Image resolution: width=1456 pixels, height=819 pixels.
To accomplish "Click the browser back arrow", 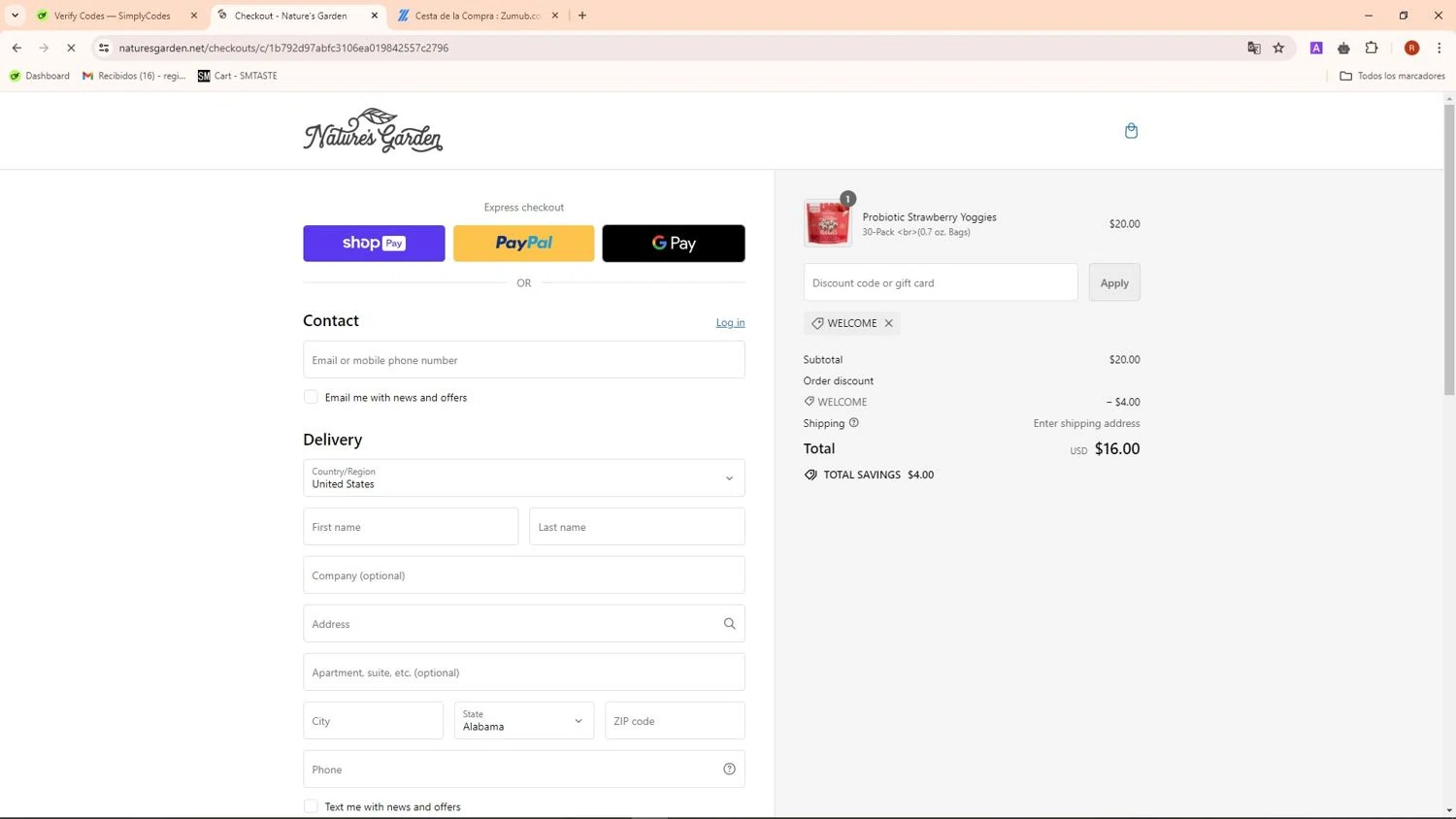I will coord(17,48).
